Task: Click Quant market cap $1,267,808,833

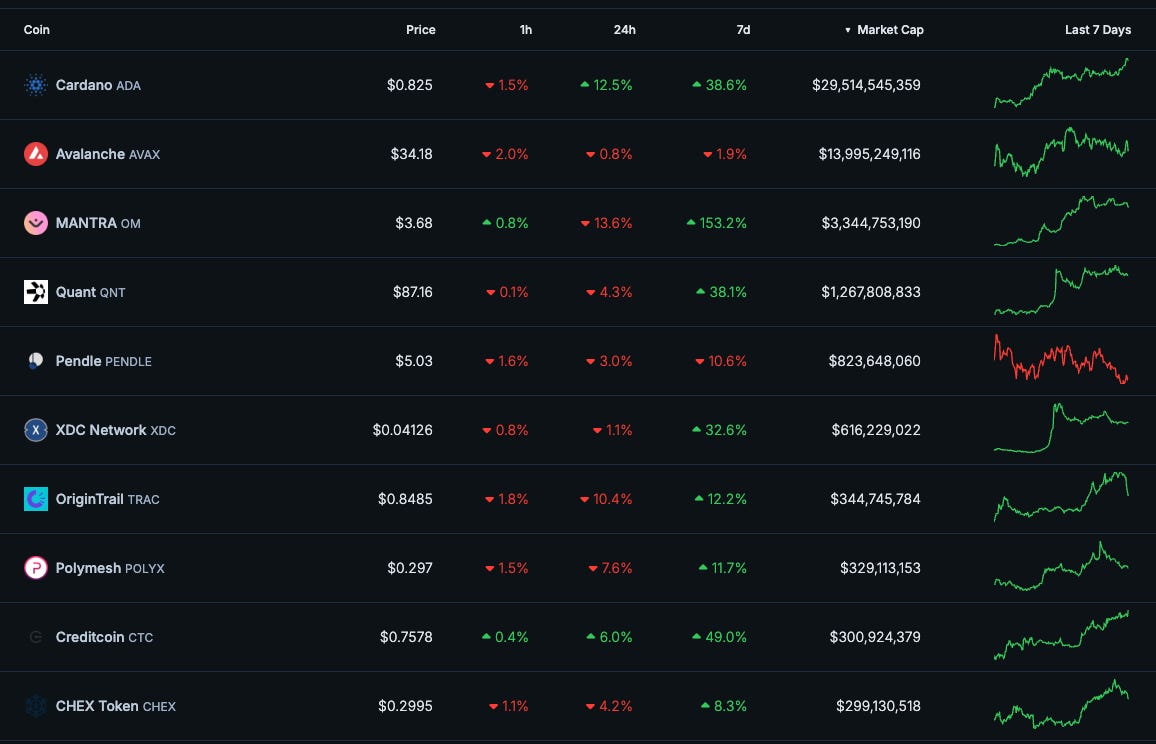Action: 871,292
